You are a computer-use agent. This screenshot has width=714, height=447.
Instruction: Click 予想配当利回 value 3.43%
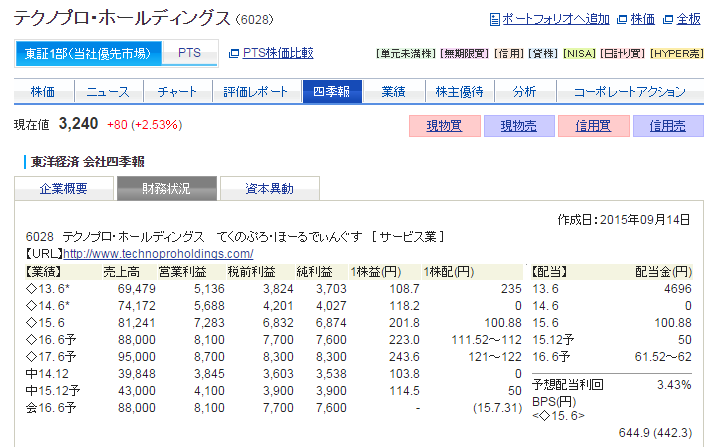(674, 385)
